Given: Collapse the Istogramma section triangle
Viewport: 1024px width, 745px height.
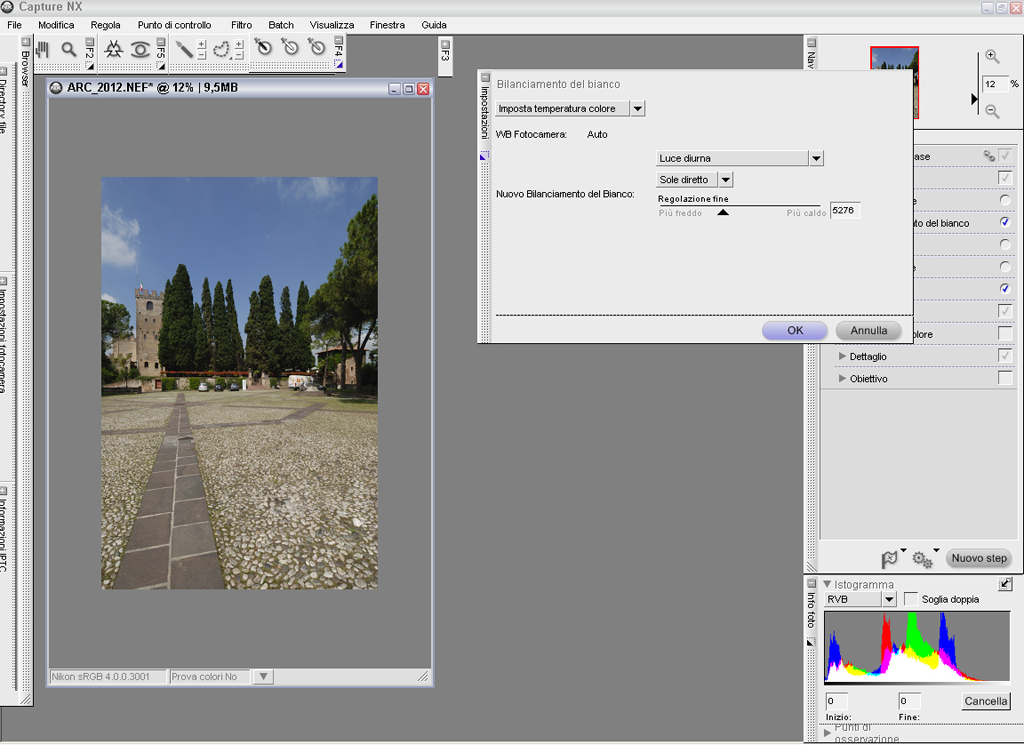Looking at the screenshot, I should pos(827,584).
